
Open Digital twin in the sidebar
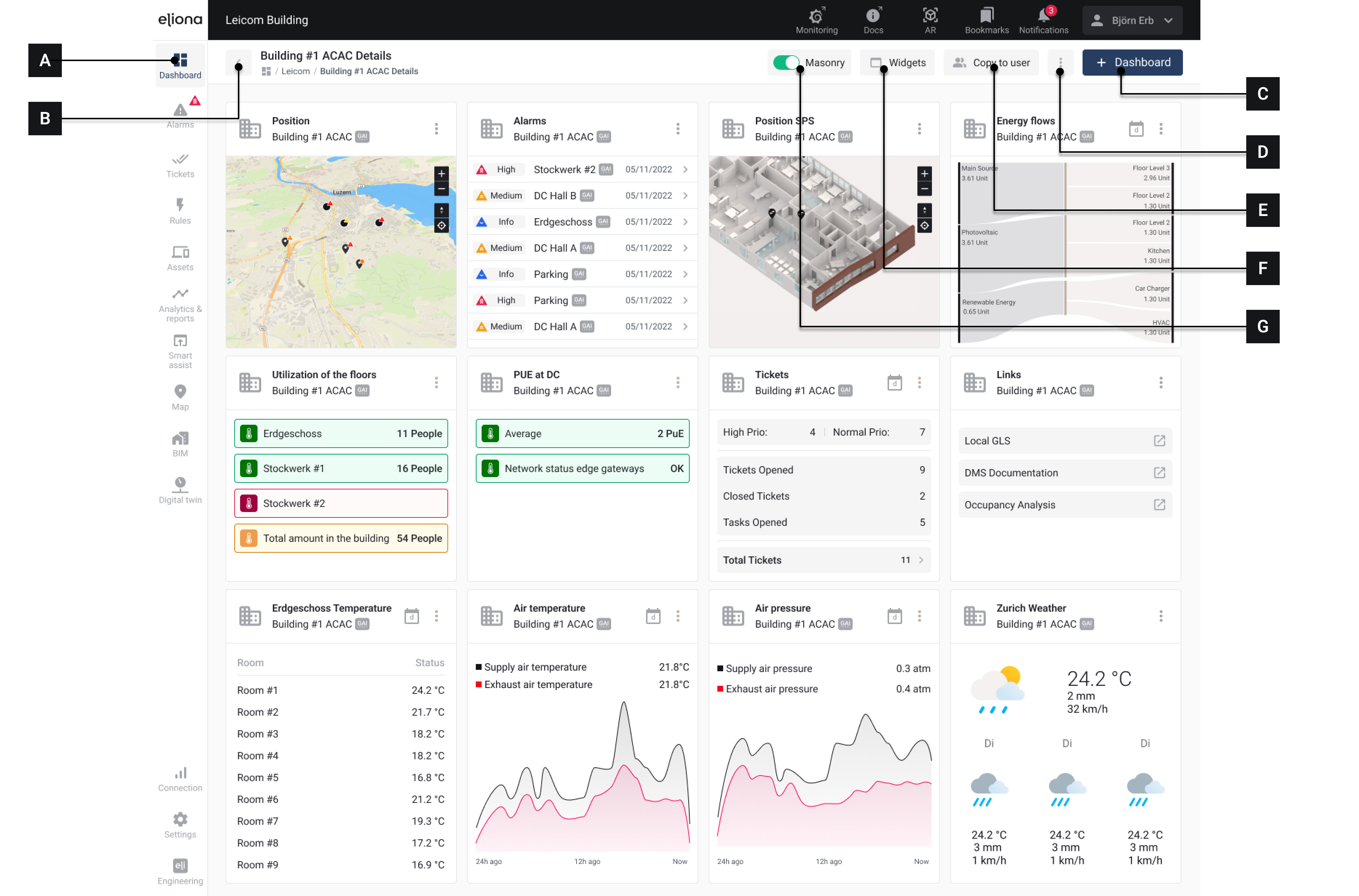180,490
